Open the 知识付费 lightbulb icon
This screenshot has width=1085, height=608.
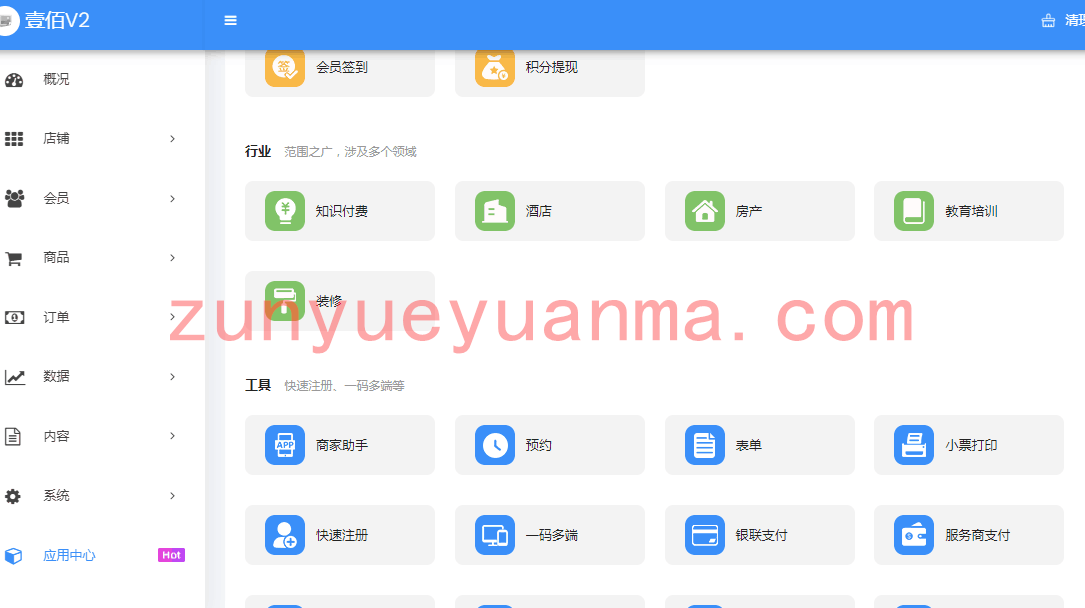[x=285, y=211]
